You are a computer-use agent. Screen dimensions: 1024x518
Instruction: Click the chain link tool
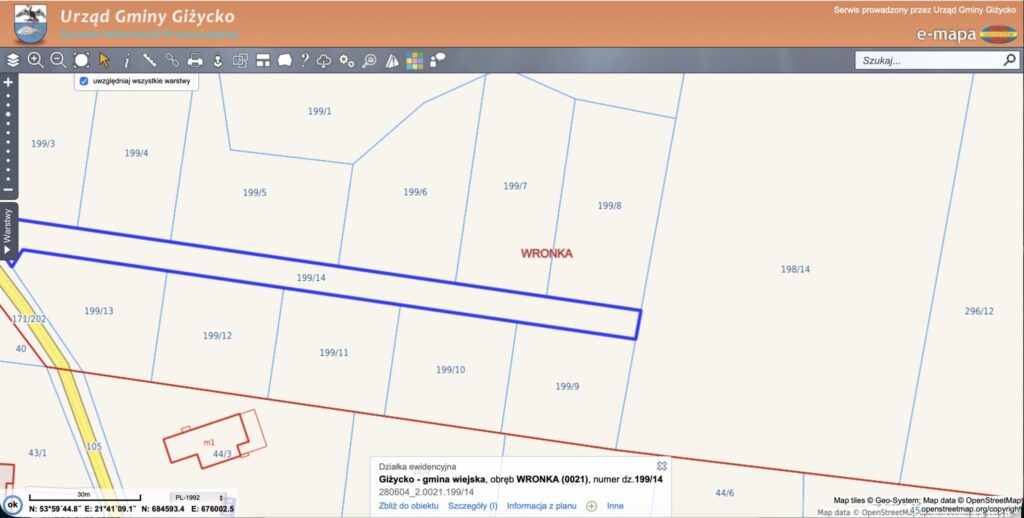[x=172, y=60]
